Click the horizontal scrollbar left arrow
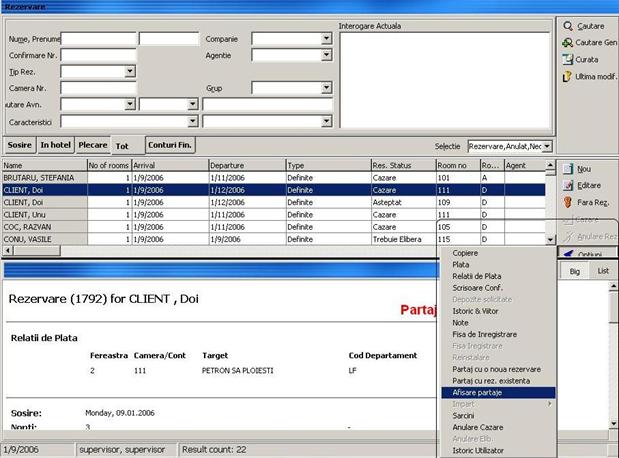Image resolution: width=619 pixels, height=458 pixels. coord(8,251)
